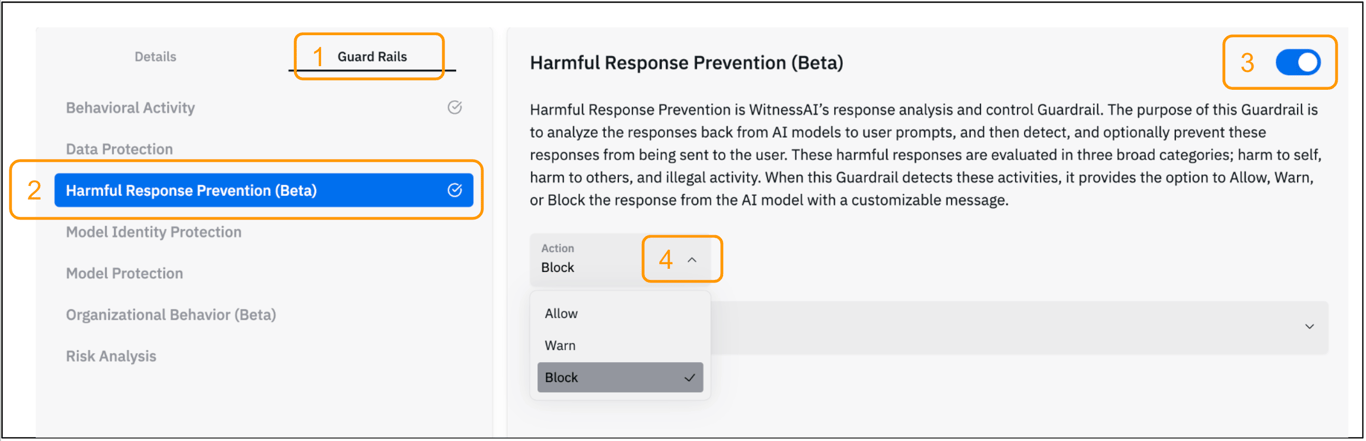Switch to the Guard Rails tab
This screenshot has width=1366, height=441.
[x=372, y=57]
